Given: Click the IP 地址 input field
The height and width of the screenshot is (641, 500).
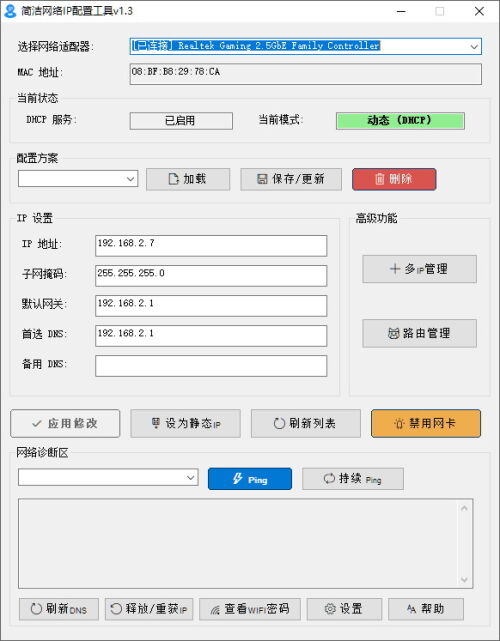Looking at the screenshot, I should click(211, 246).
